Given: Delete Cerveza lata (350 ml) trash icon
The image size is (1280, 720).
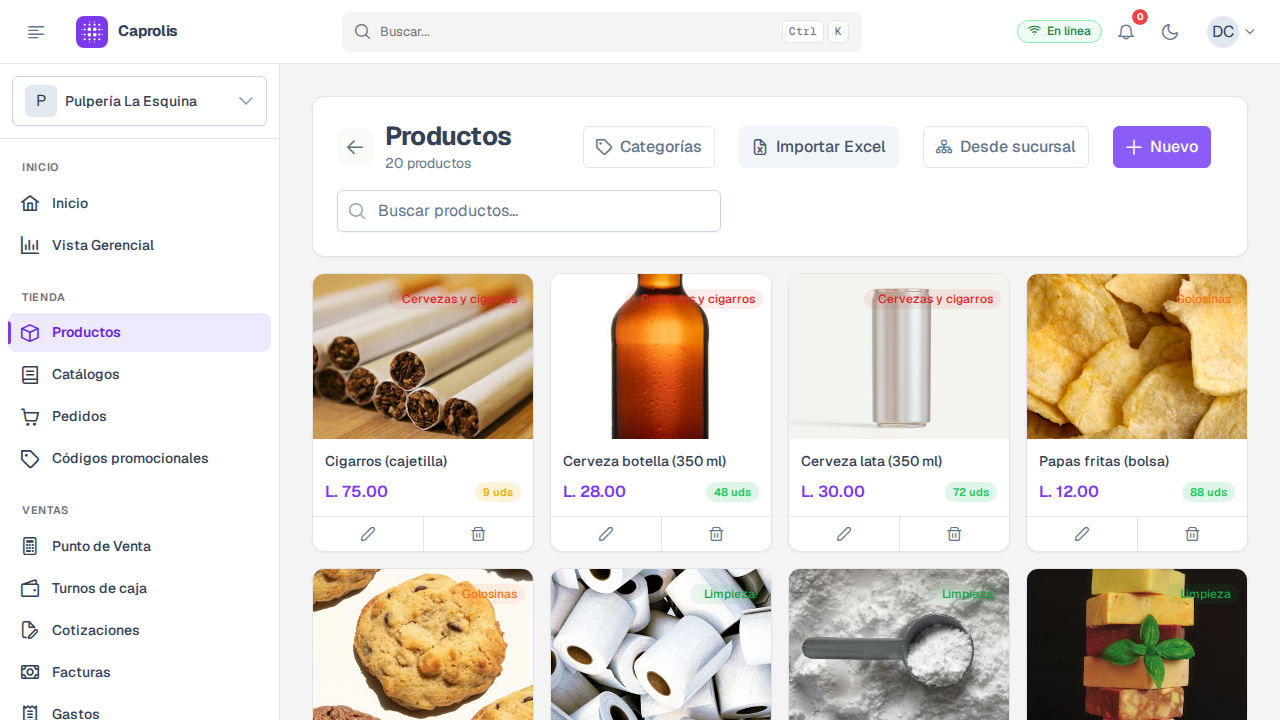Looking at the screenshot, I should 954,534.
